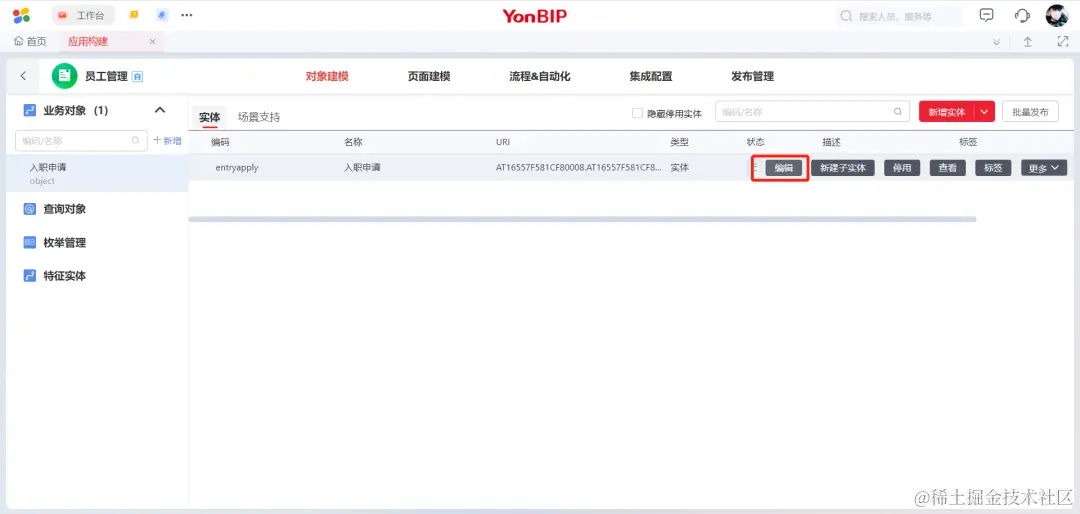Switch to 对象建模 section
Image resolution: width=1080 pixels, height=514 pixels.
[x=327, y=76]
